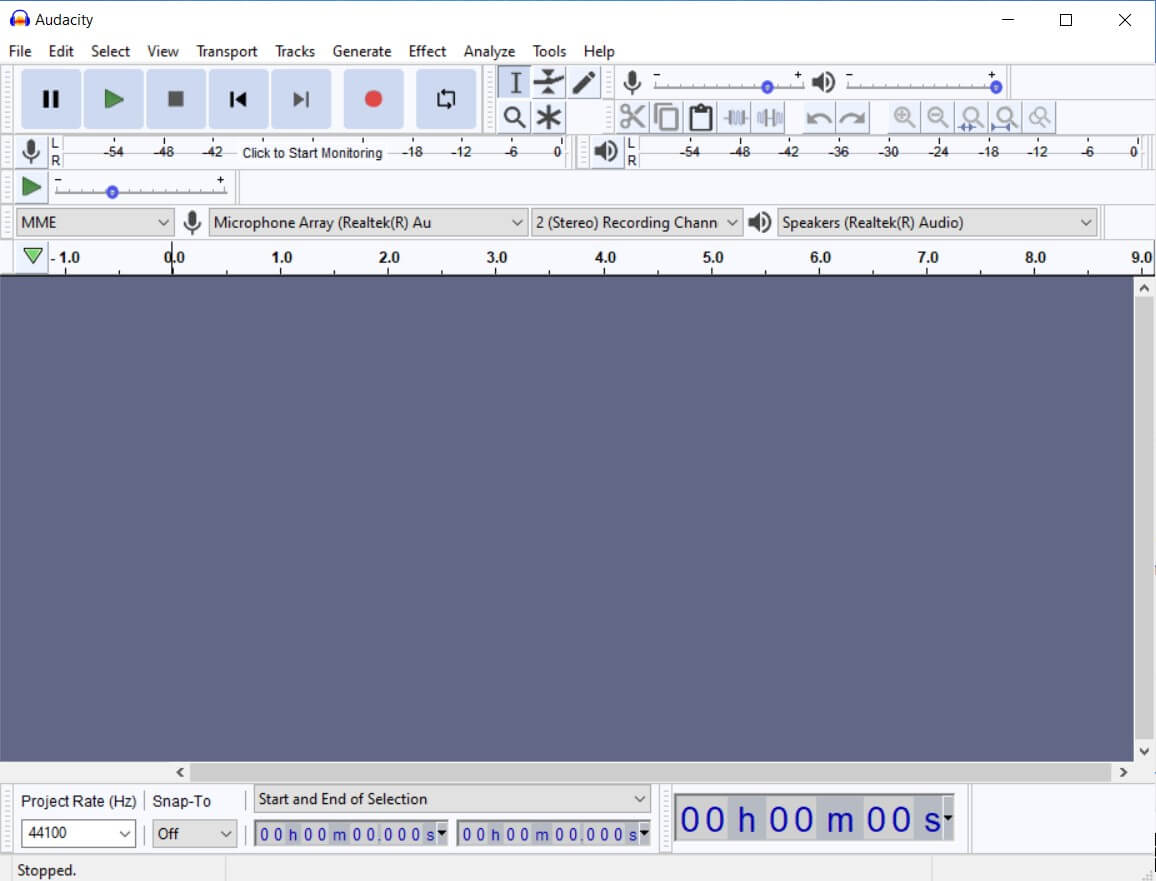Choose the Zoom magnifier tool
Image resolution: width=1156 pixels, height=881 pixels.
[514, 117]
